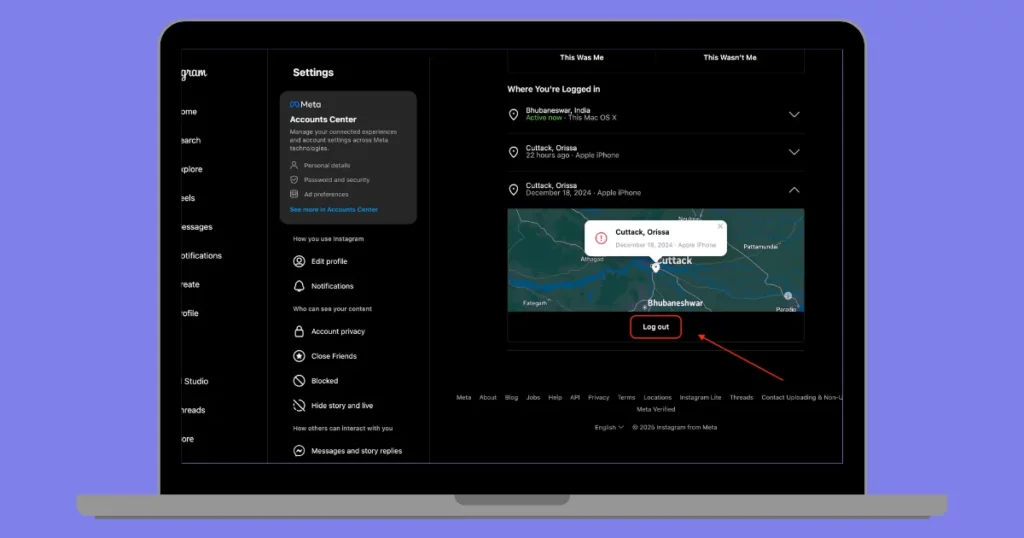The image size is (1024, 538).
Task: Close the Cuttack, Orissa map popup
Action: tap(720, 227)
